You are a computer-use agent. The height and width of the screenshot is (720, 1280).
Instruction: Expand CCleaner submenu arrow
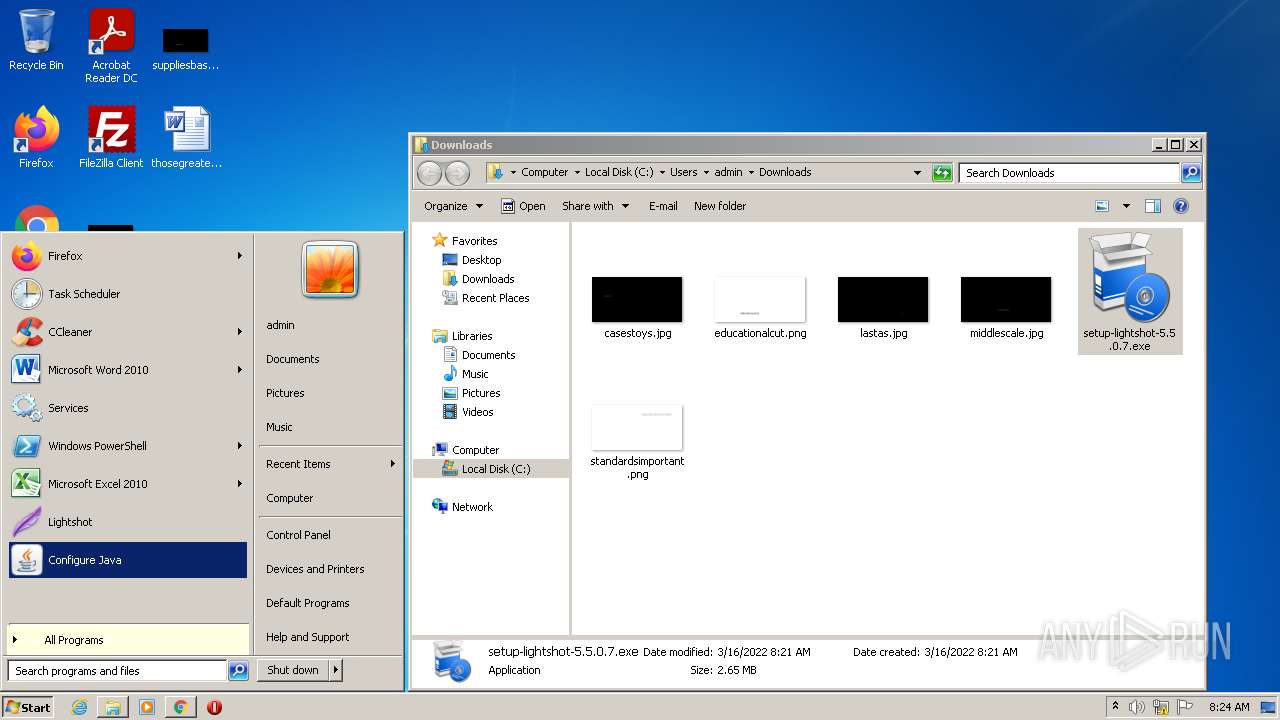240,332
